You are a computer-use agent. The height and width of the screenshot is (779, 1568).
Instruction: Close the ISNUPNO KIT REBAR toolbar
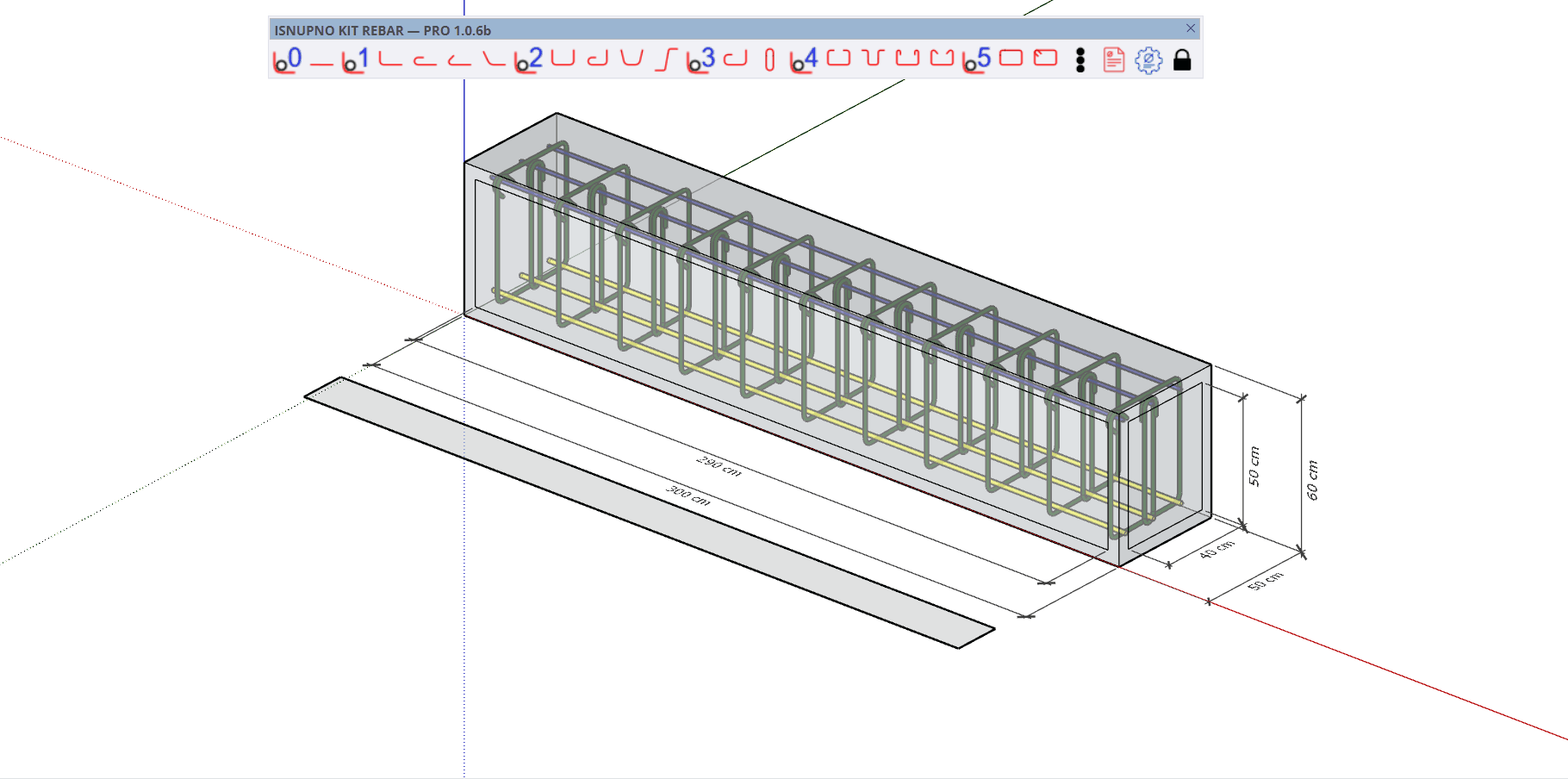1191,28
